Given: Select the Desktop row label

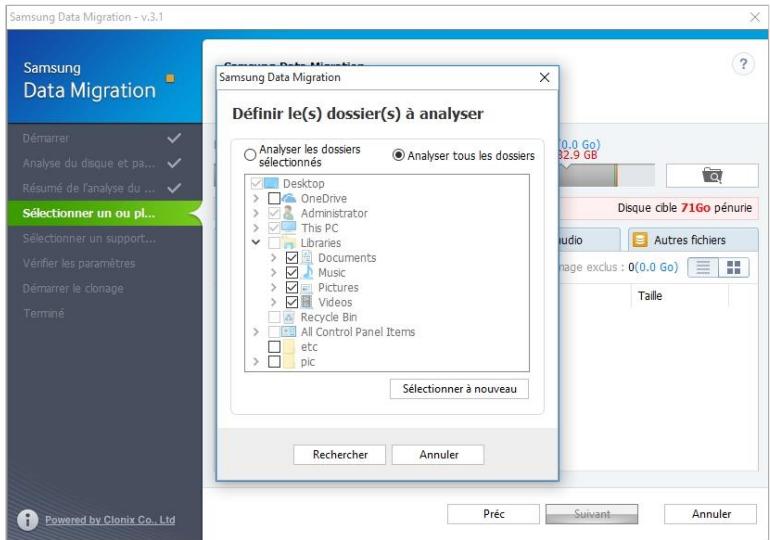Looking at the screenshot, I should pyautogui.click(x=303, y=184).
